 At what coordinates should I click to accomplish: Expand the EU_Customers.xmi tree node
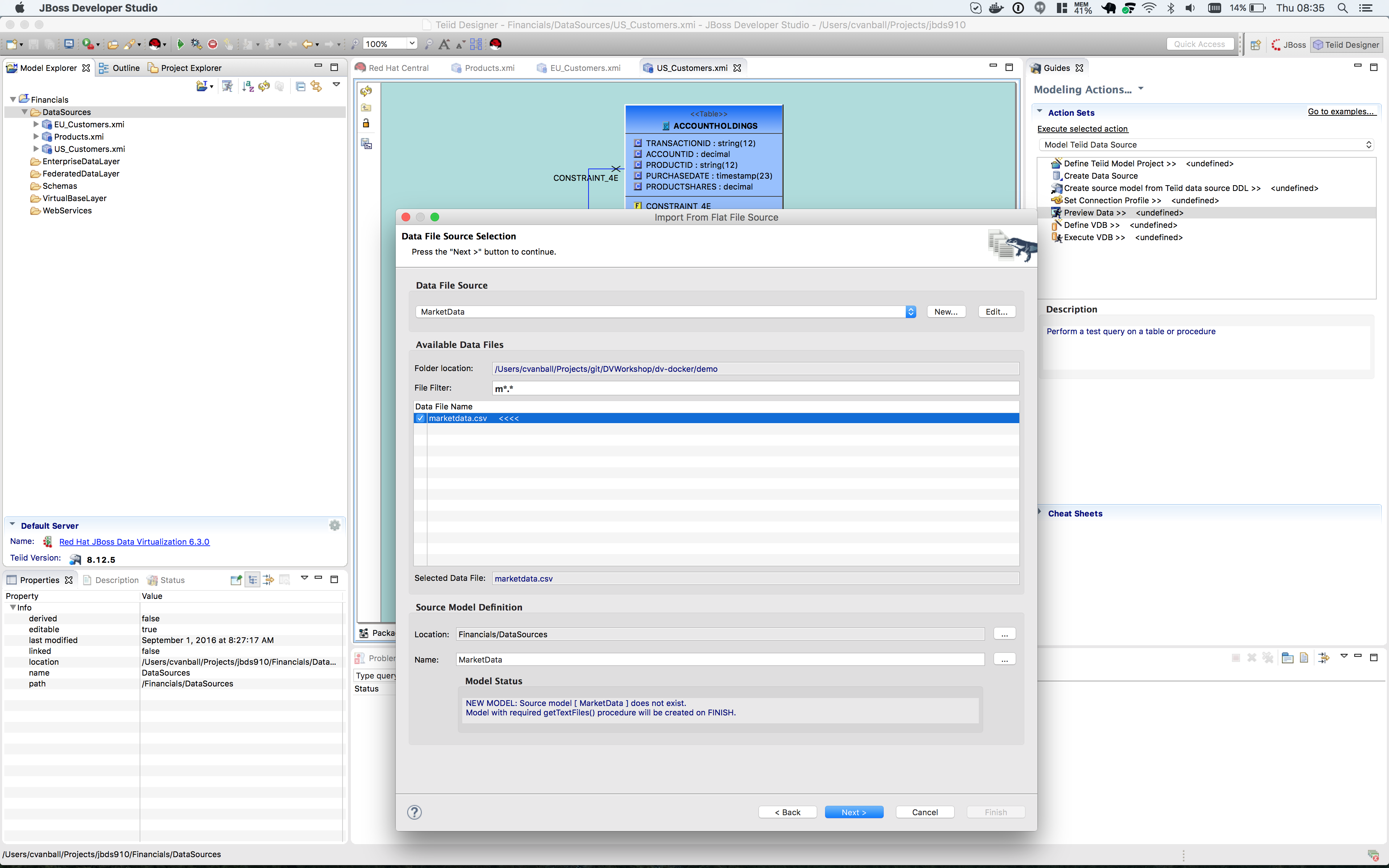click(x=36, y=124)
